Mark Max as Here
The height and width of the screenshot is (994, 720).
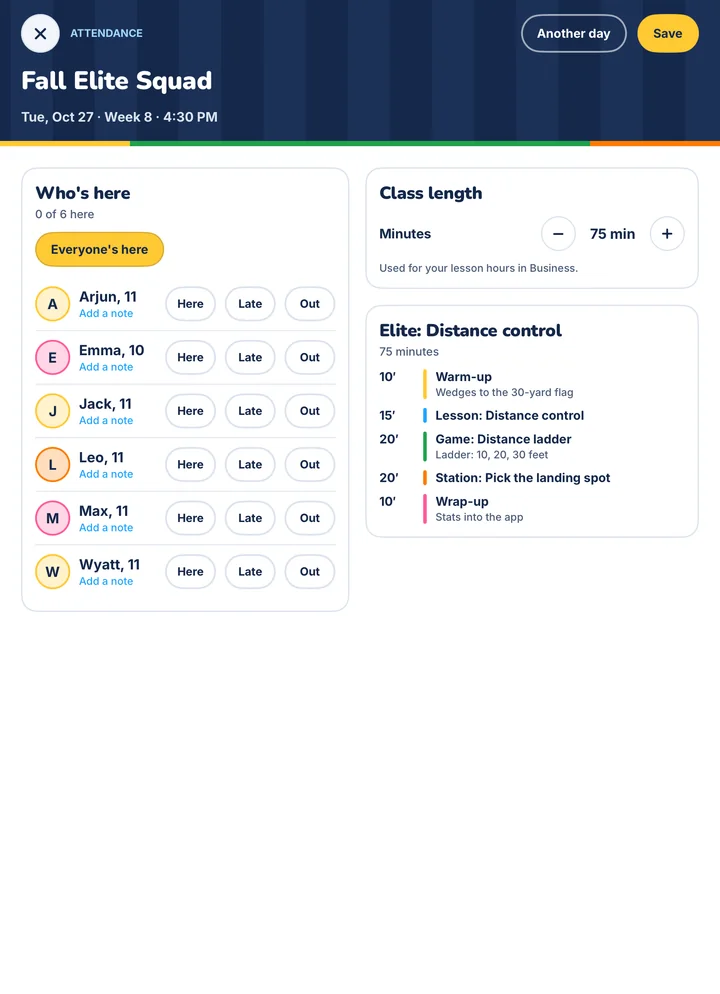coord(191,519)
